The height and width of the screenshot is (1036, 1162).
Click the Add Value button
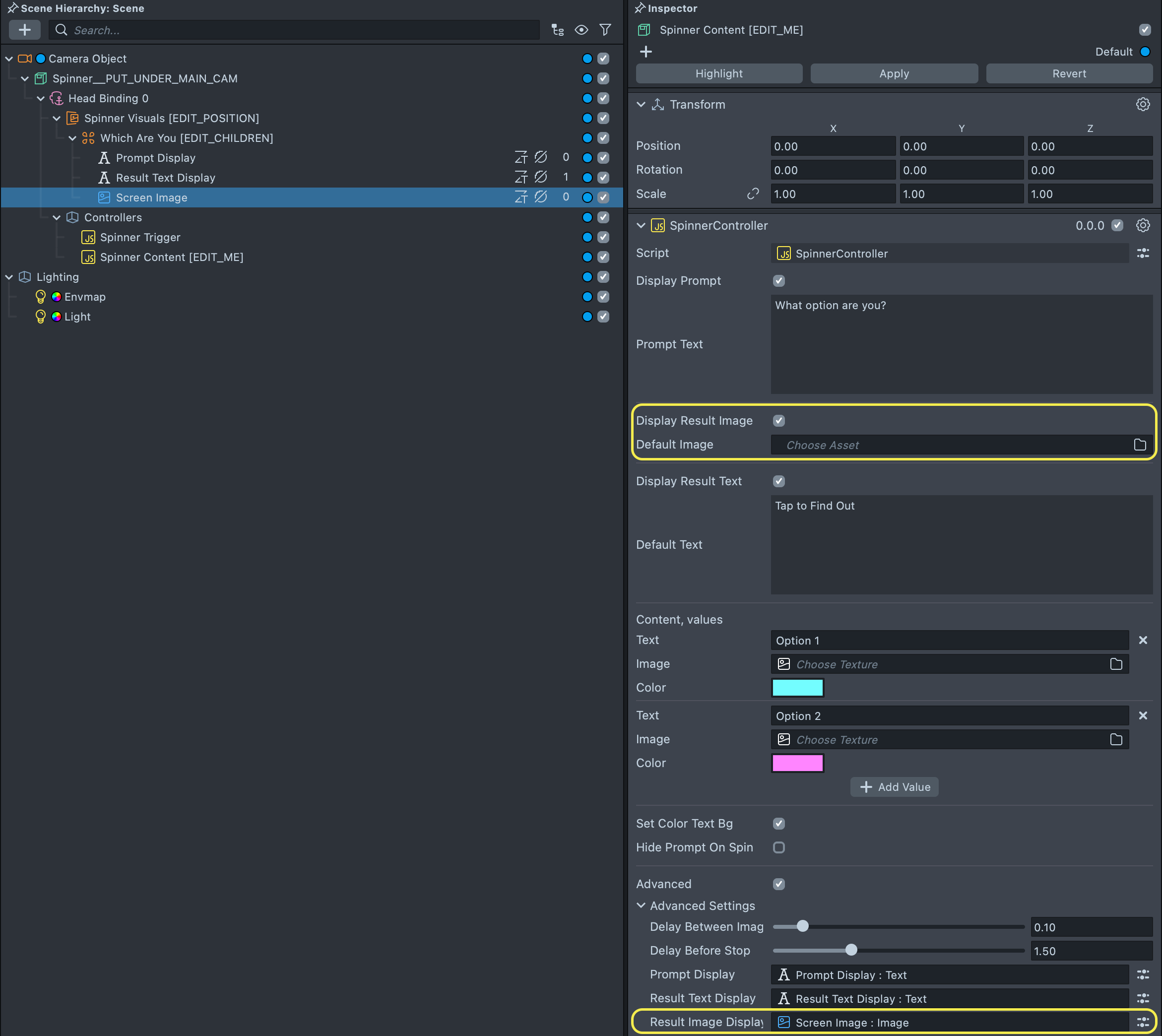click(x=894, y=787)
